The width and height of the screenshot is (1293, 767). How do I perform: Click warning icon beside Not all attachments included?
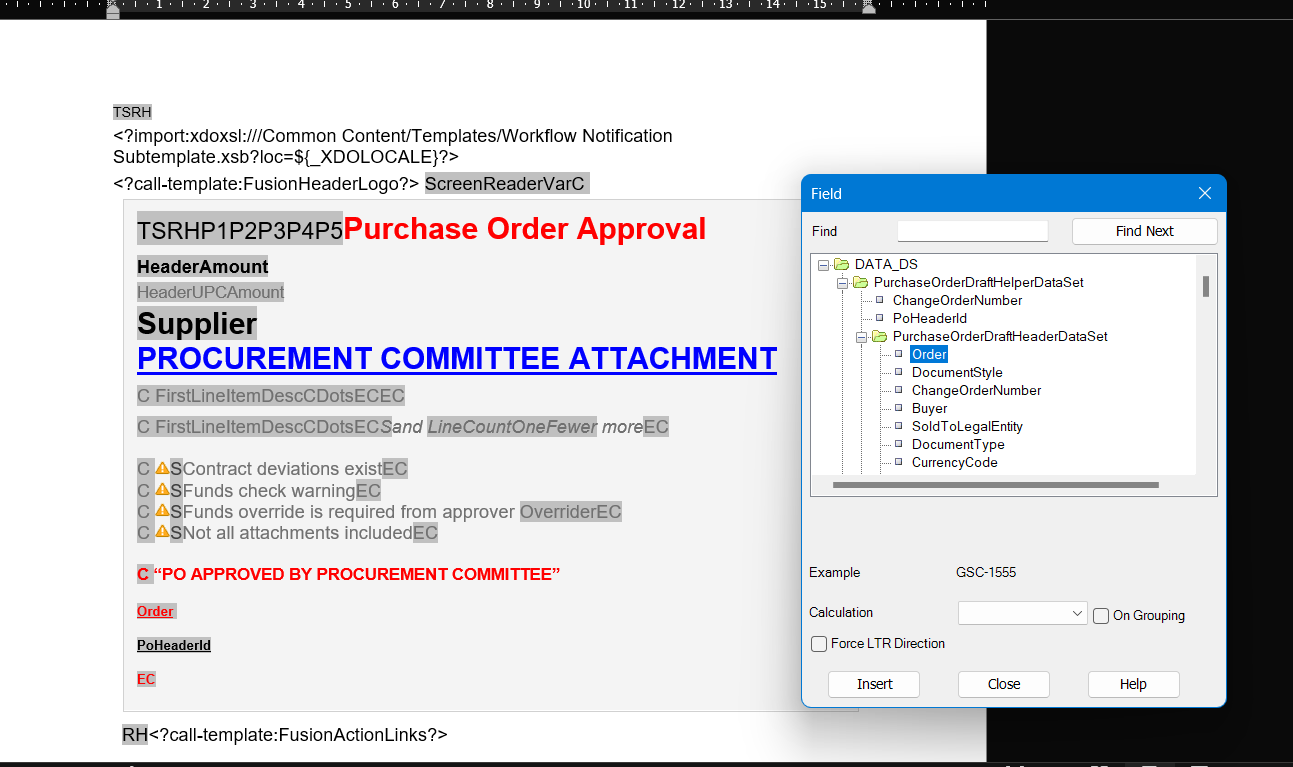(x=161, y=533)
